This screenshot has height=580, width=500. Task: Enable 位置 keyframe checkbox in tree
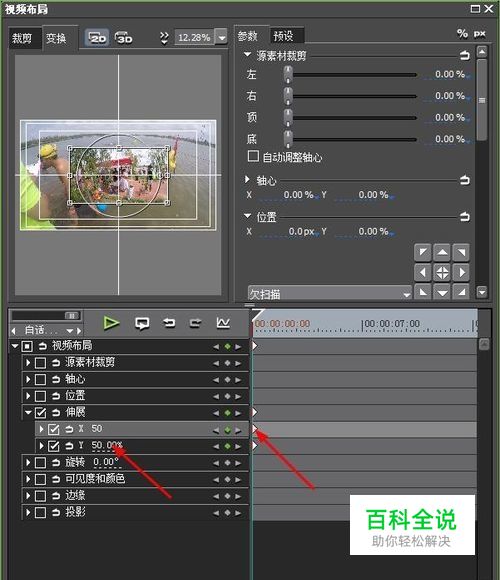(40, 396)
